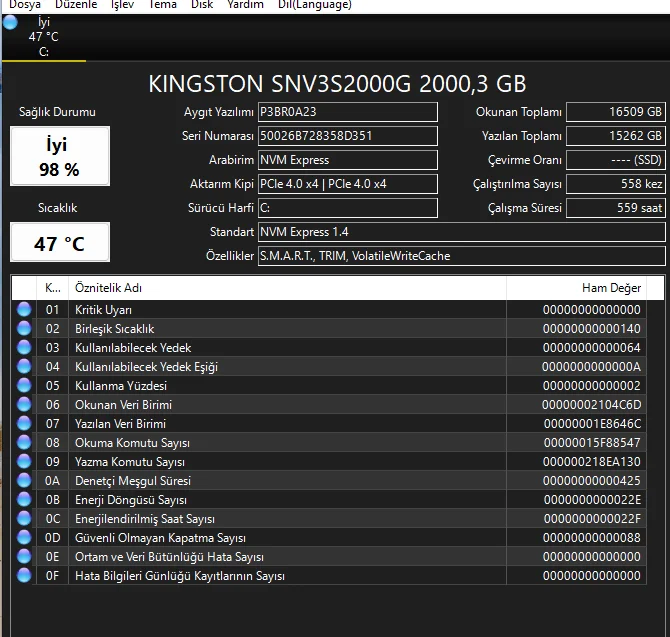Click status orb for Hata Bilgileri Günlüğü row

pos(24,575)
